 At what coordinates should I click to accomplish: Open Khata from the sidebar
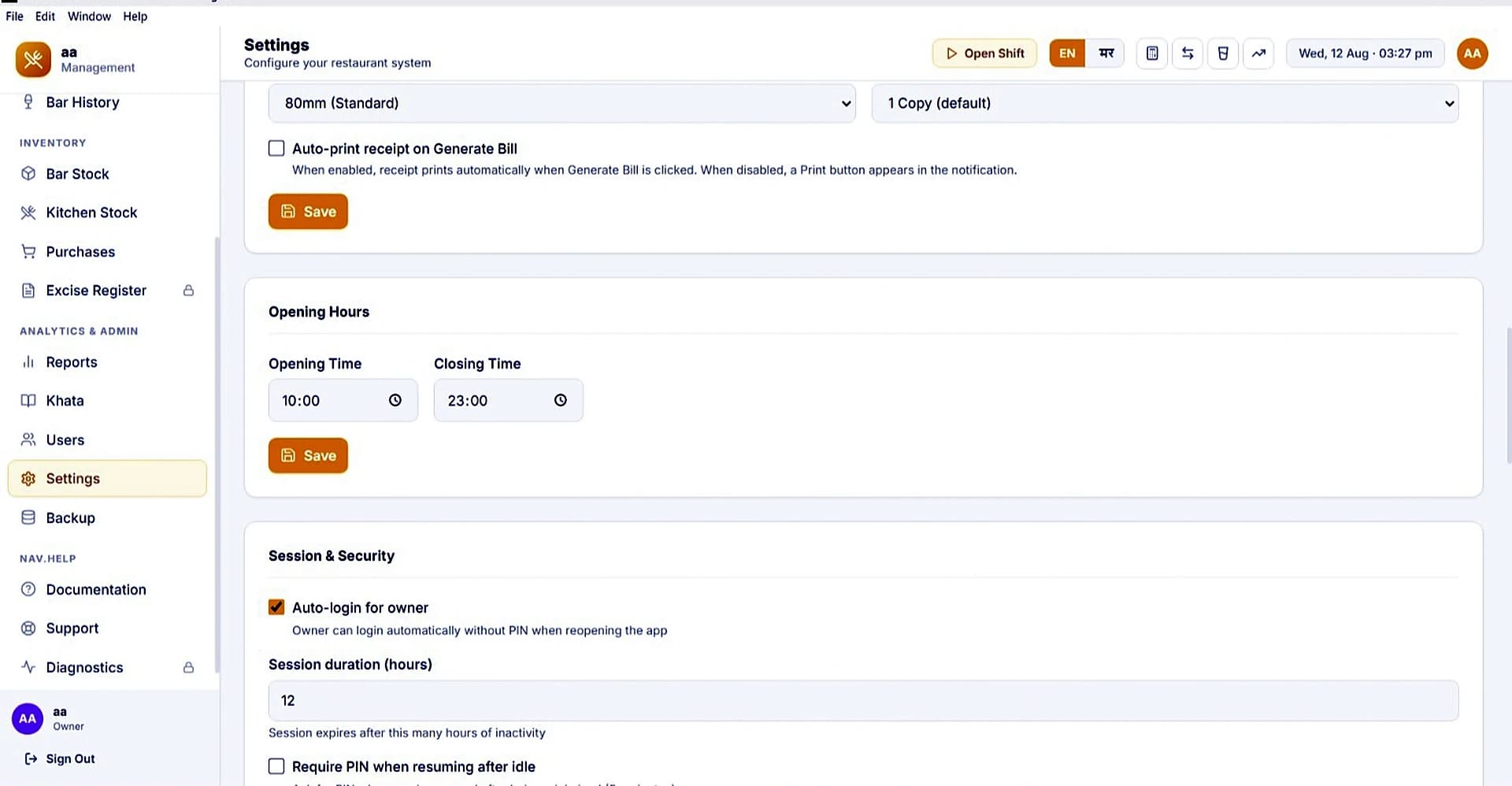click(x=107, y=401)
